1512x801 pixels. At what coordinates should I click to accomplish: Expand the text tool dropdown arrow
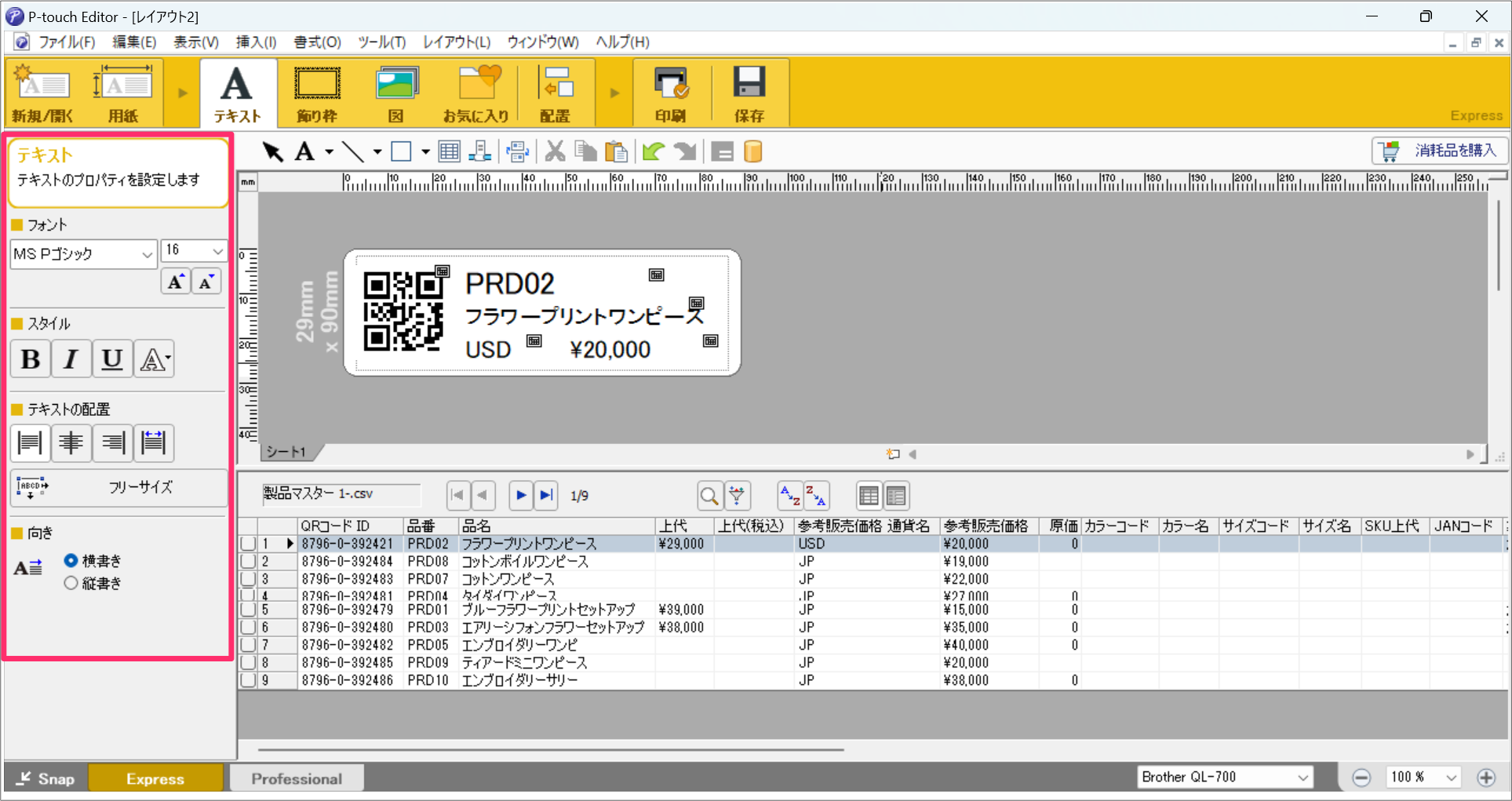tap(330, 151)
